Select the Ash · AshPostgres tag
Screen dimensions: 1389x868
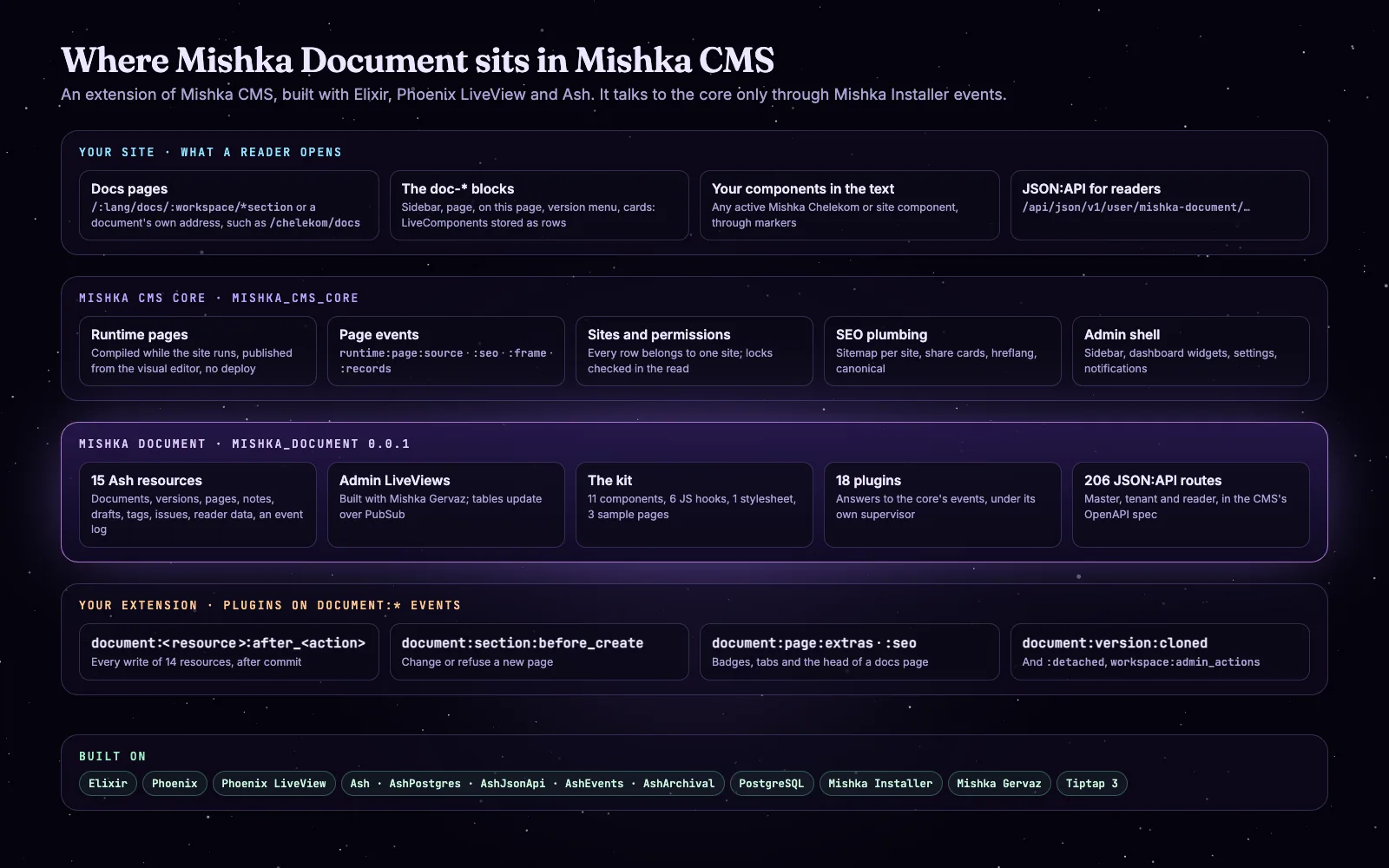click(x=532, y=784)
